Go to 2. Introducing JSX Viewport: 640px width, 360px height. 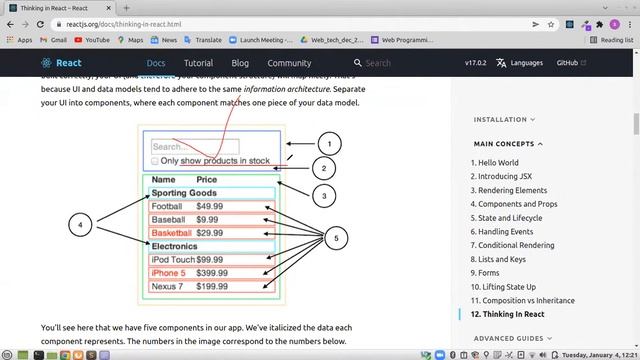pos(501,176)
